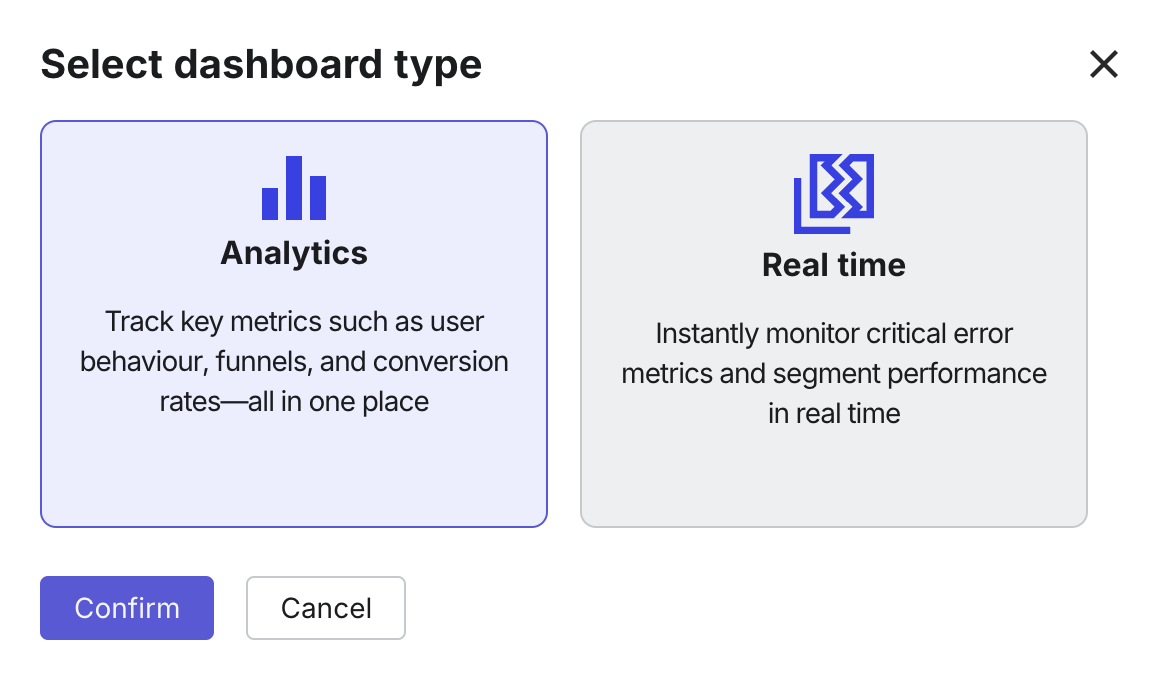
Task: Select the Real time dashboard card
Action: click(x=834, y=324)
